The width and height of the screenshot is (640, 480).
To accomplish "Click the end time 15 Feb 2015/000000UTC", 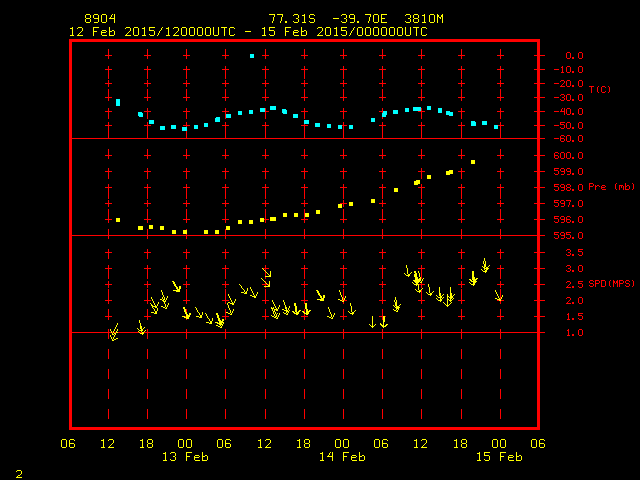I will click(344, 32).
